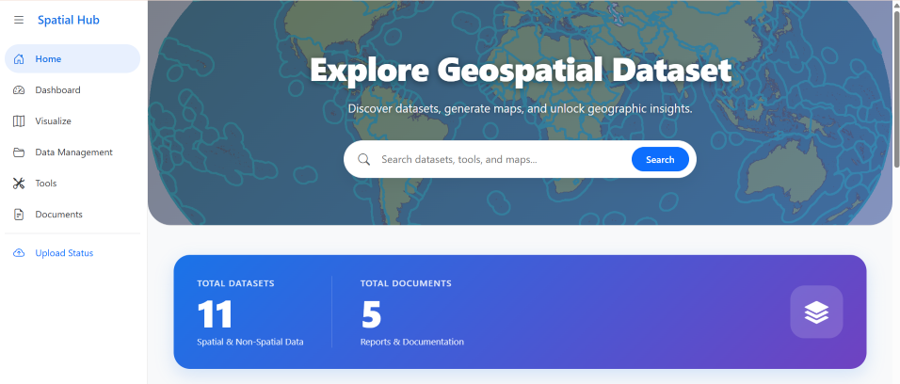Open Data Management section

[x=72, y=152]
